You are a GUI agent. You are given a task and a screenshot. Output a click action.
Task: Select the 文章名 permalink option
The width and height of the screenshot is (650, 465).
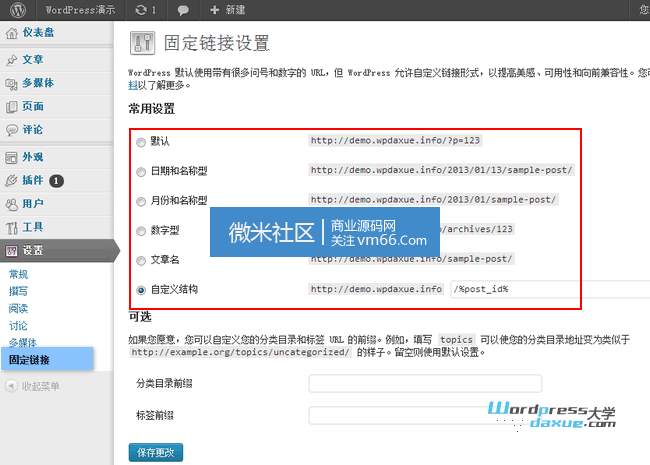tap(141, 260)
